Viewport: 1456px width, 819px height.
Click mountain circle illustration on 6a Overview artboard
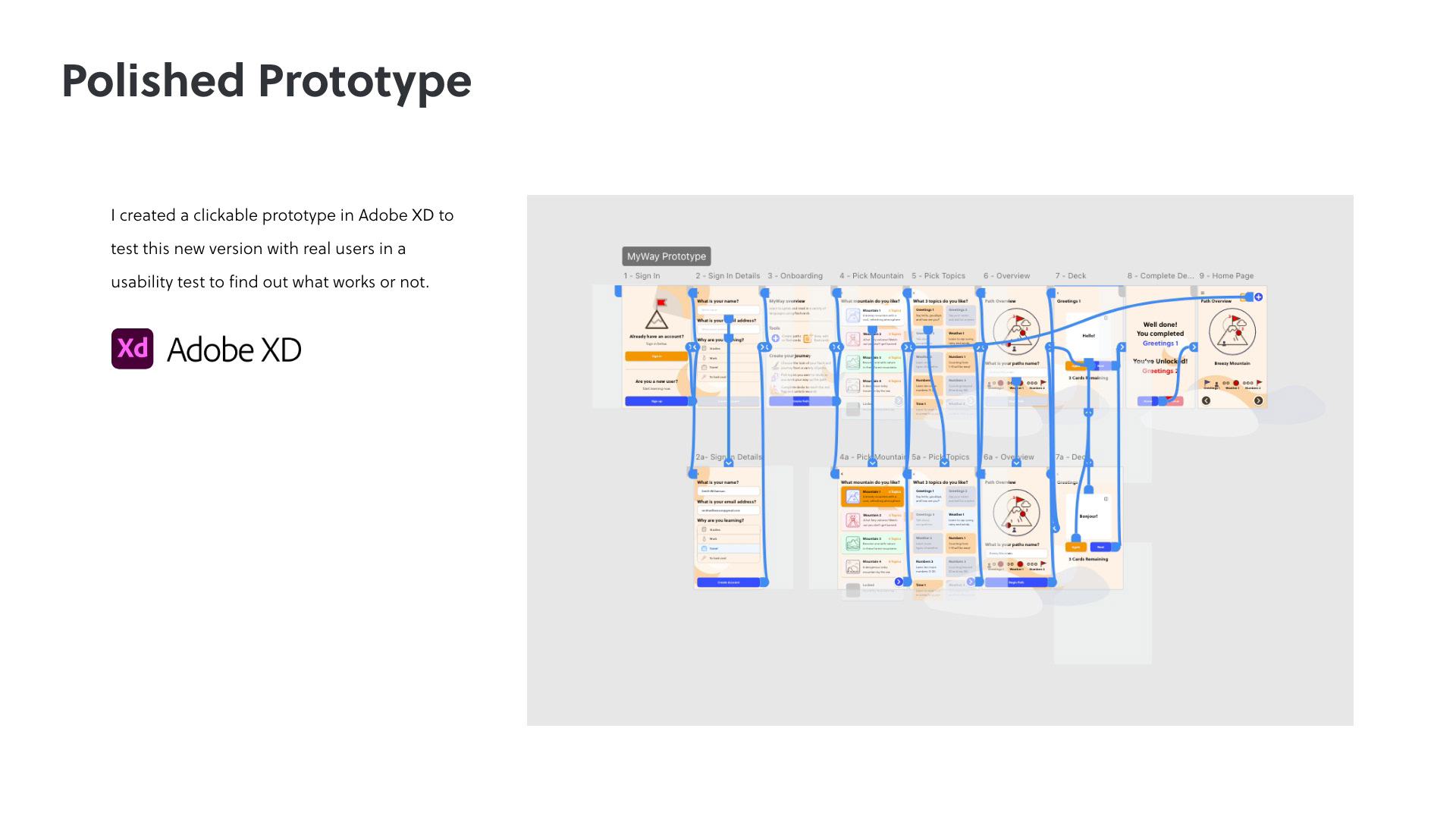coord(1016,513)
